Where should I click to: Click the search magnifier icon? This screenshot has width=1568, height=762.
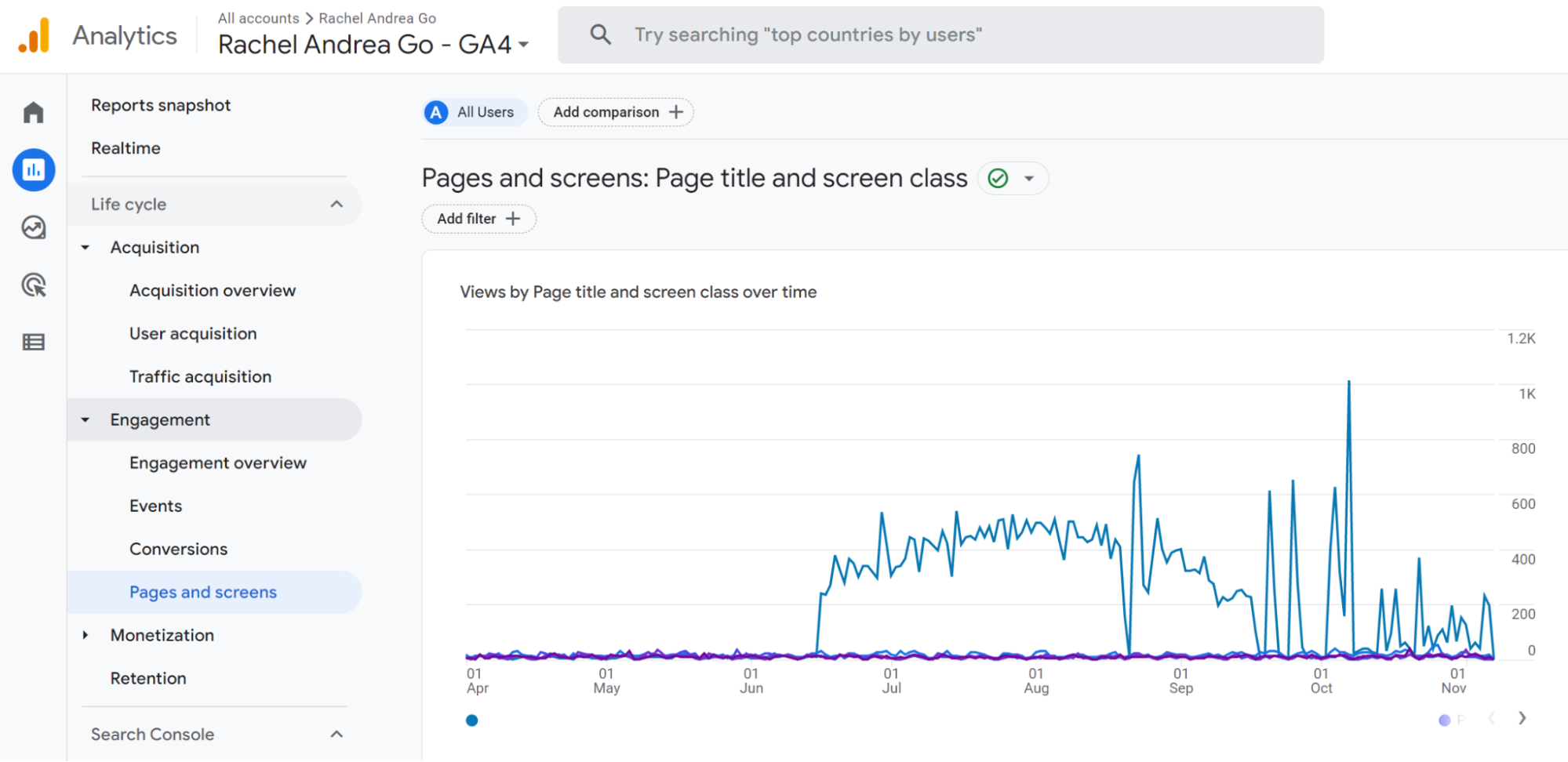point(600,34)
